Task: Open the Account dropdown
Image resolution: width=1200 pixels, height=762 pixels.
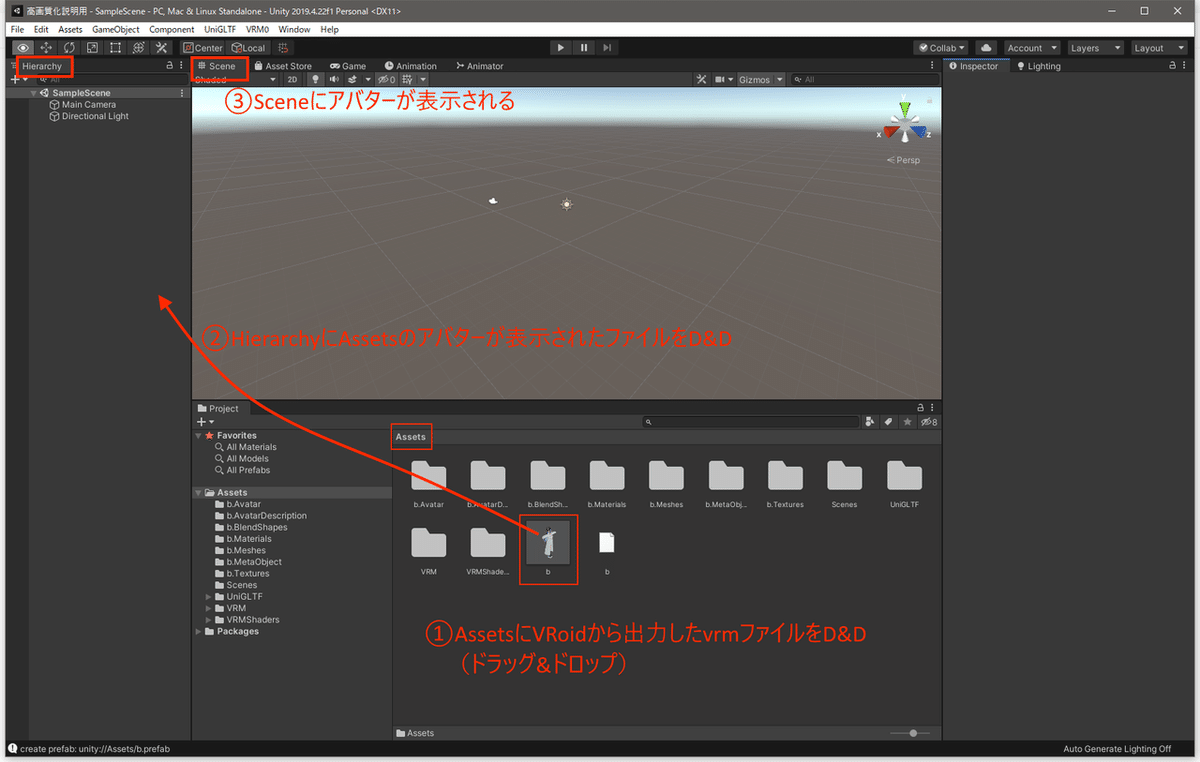Action: (x=1031, y=48)
